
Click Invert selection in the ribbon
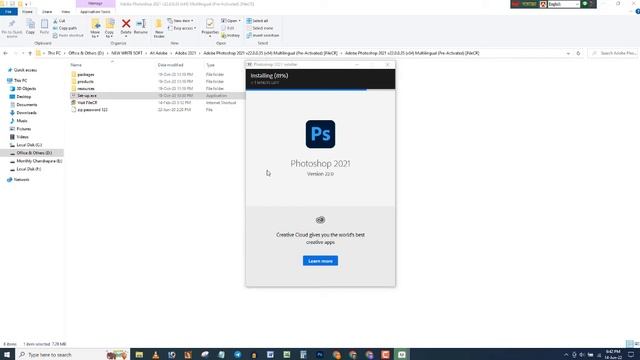click(x=263, y=36)
